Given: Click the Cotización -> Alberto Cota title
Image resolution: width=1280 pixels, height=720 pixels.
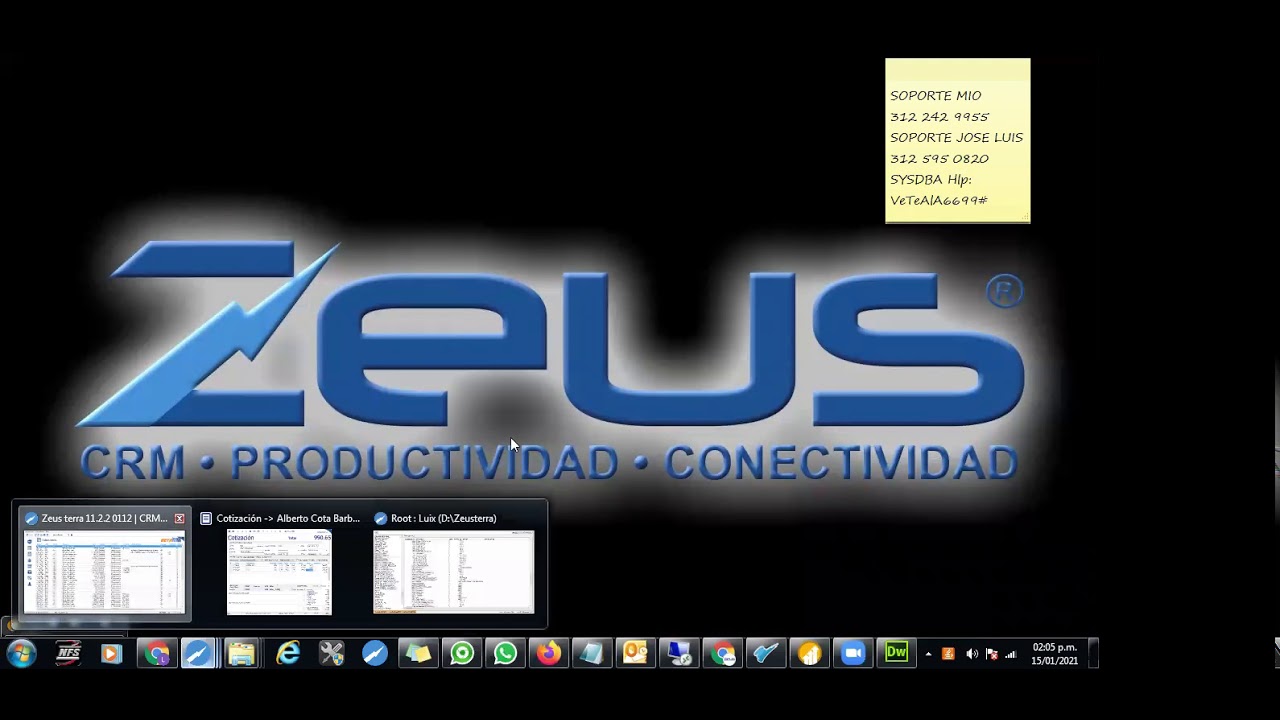Looking at the screenshot, I should point(288,518).
